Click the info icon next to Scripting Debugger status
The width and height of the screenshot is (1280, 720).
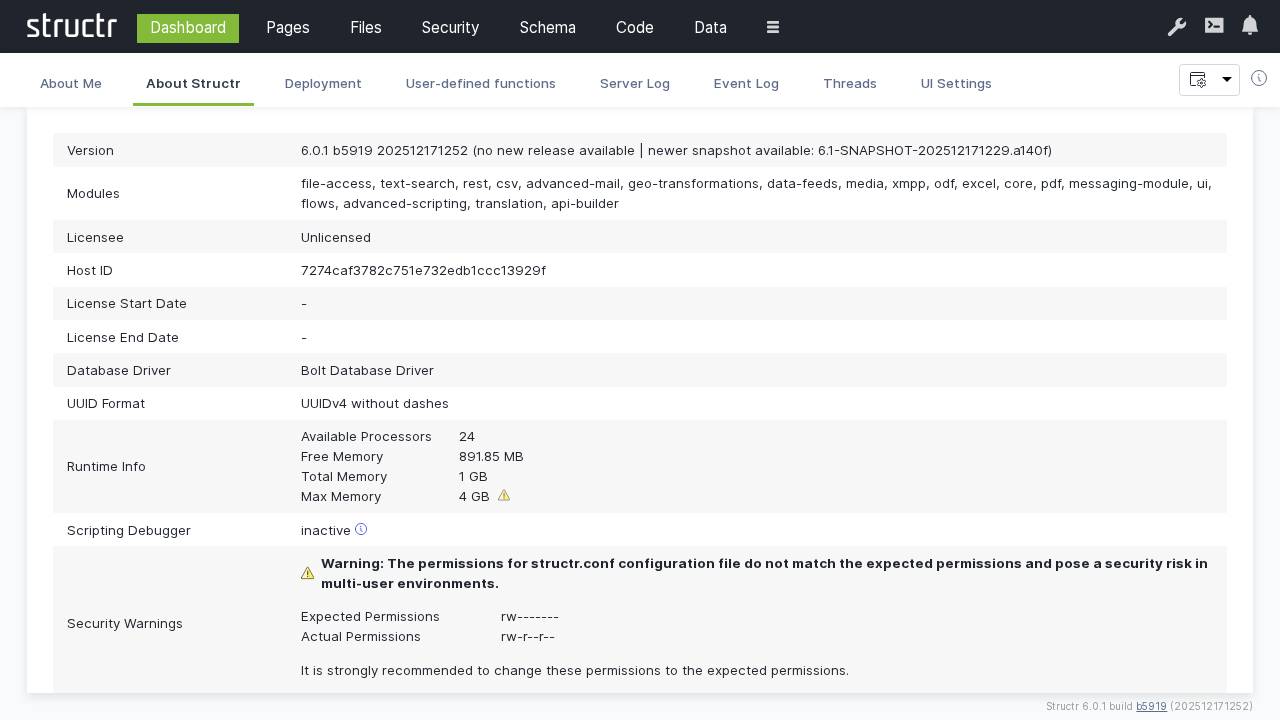tap(361, 529)
